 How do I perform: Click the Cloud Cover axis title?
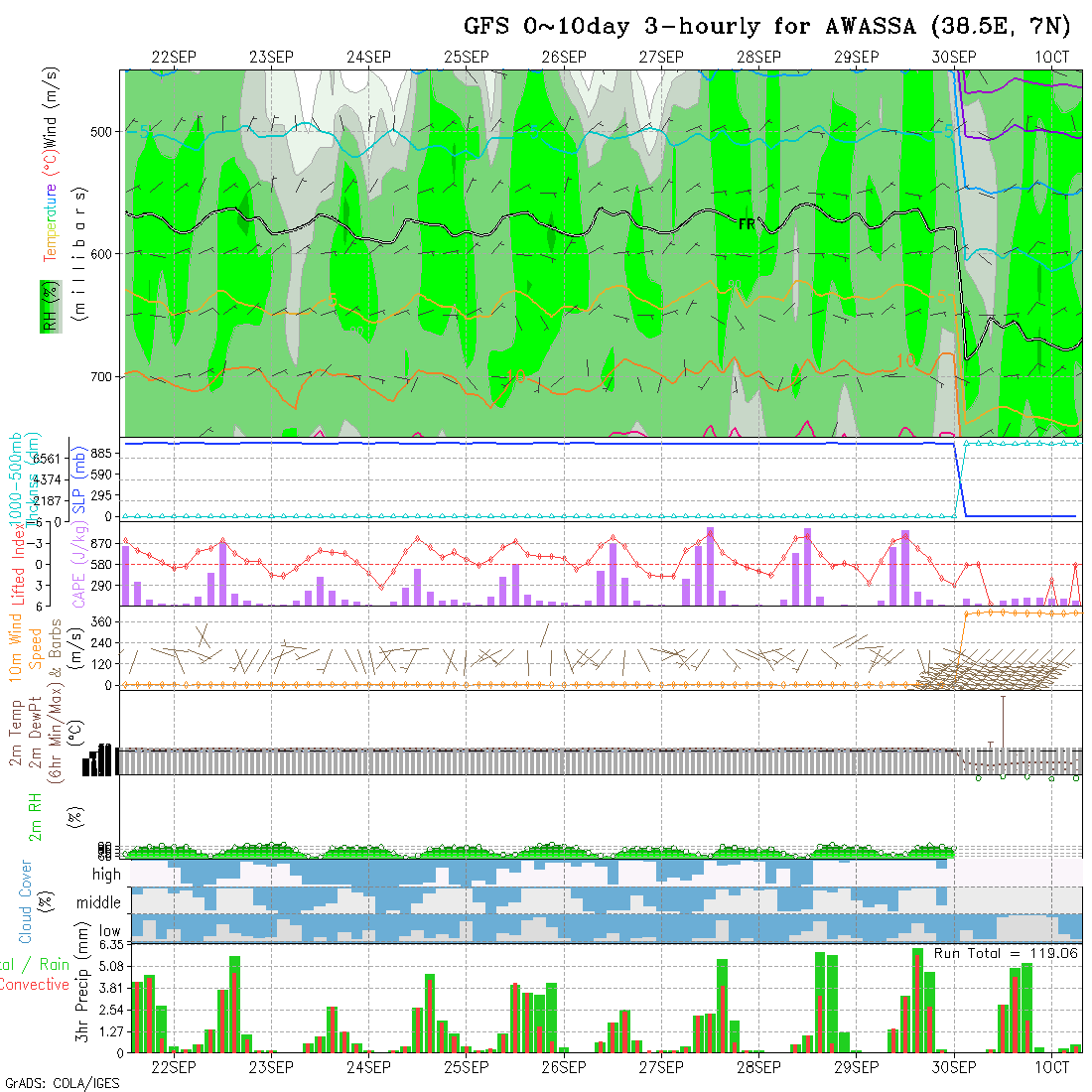tap(27, 901)
